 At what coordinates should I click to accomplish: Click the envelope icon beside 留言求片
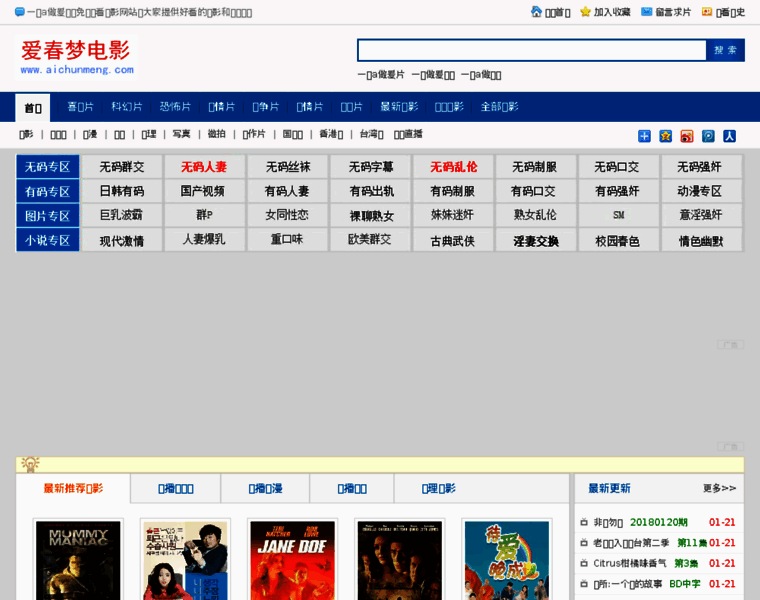click(x=647, y=12)
